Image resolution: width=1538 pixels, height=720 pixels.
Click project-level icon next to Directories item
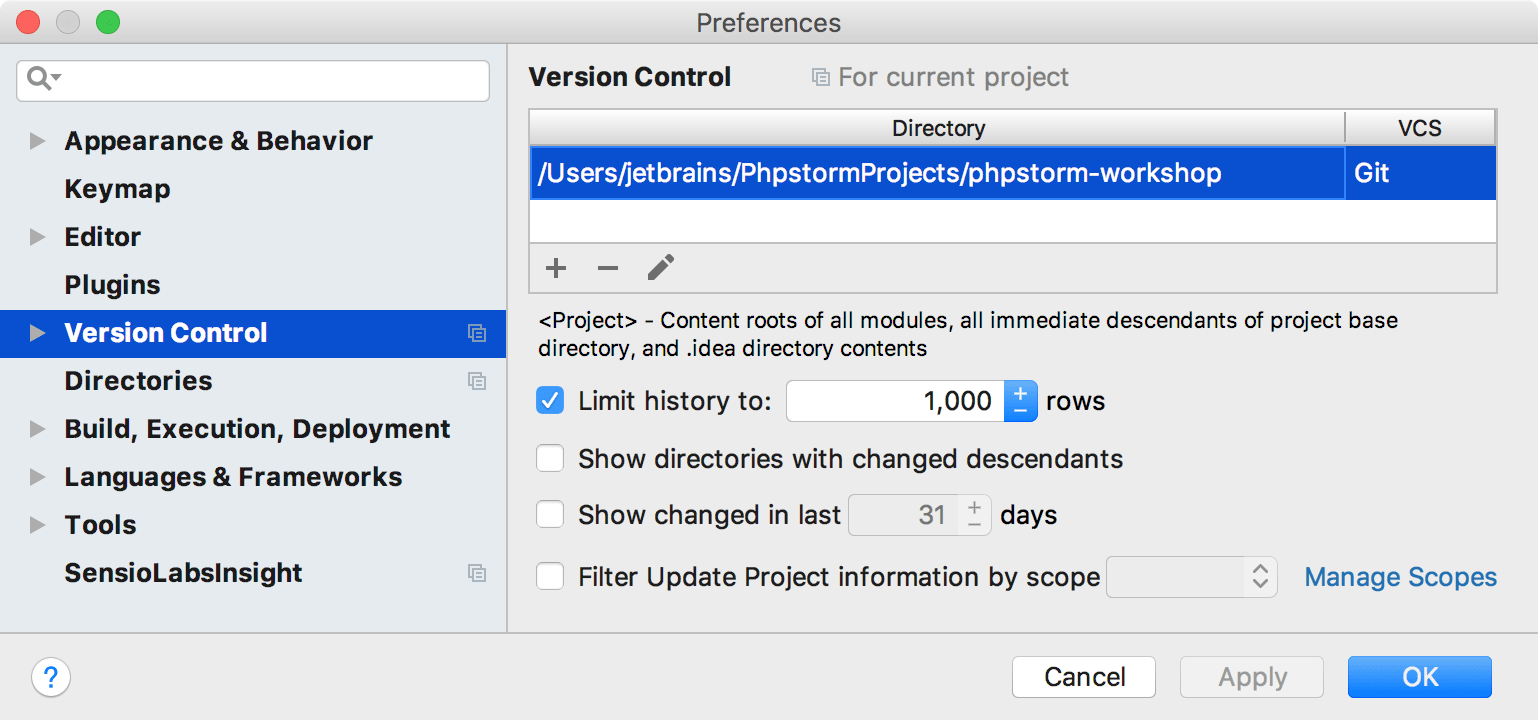tap(477, 381)
